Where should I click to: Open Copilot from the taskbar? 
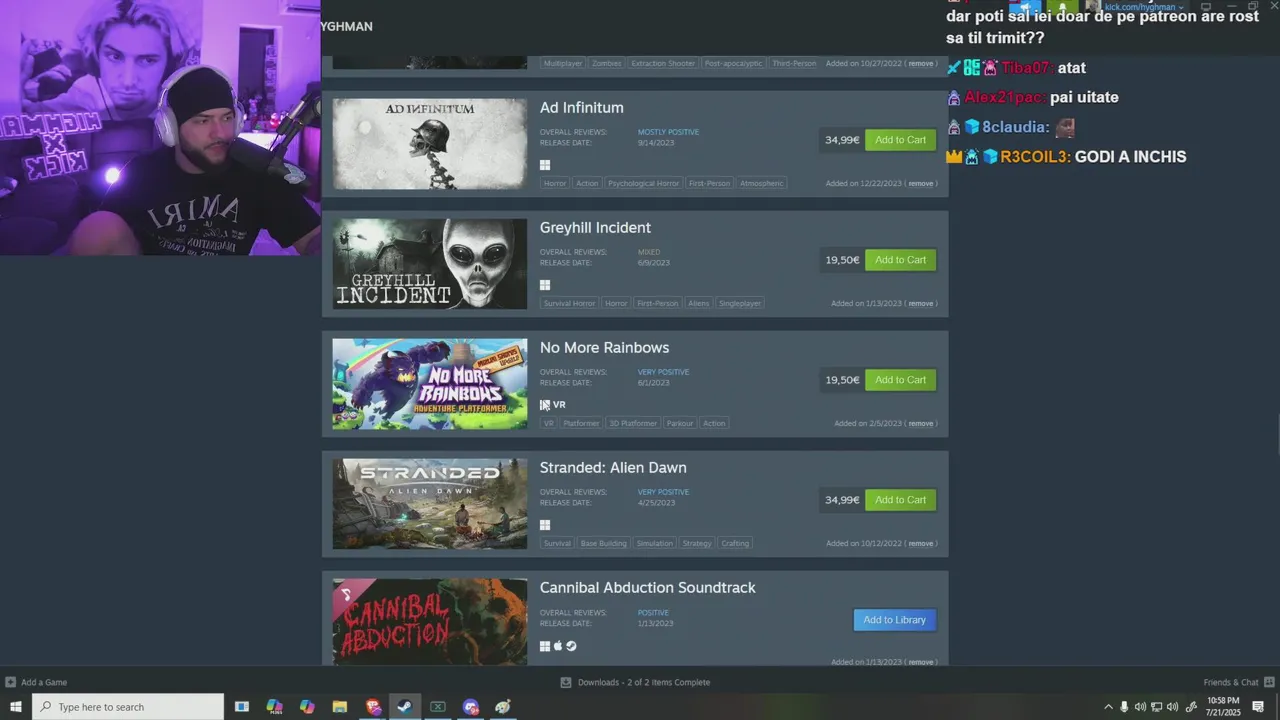[x=307, y=707]
